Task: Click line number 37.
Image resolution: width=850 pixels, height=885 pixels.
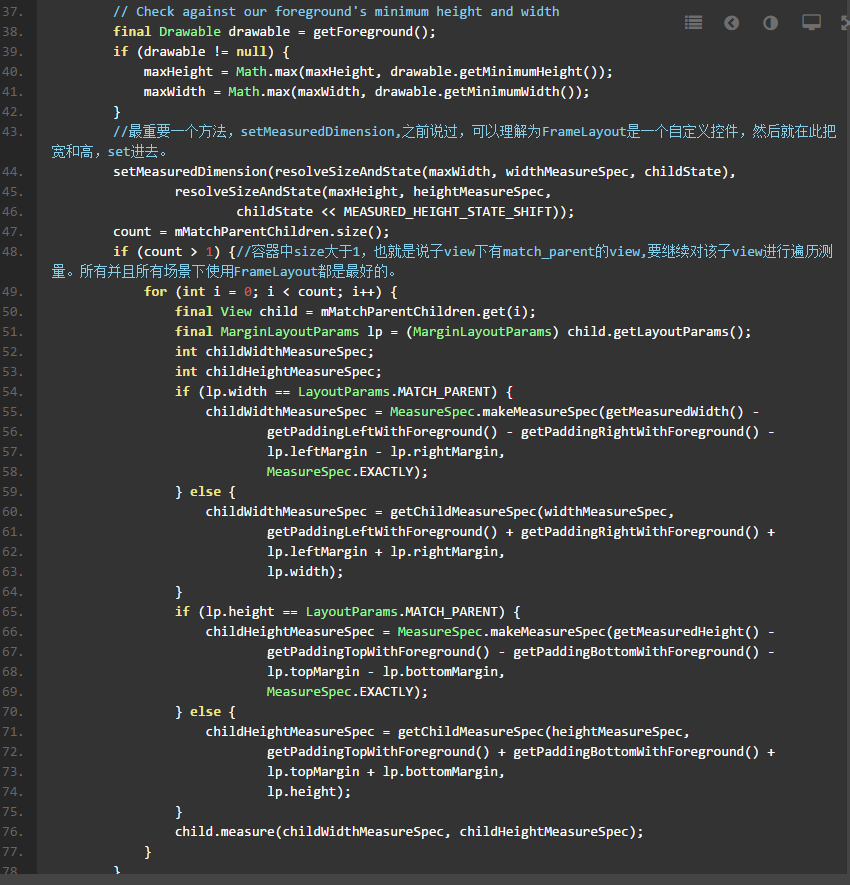Action: pos(12,11)
